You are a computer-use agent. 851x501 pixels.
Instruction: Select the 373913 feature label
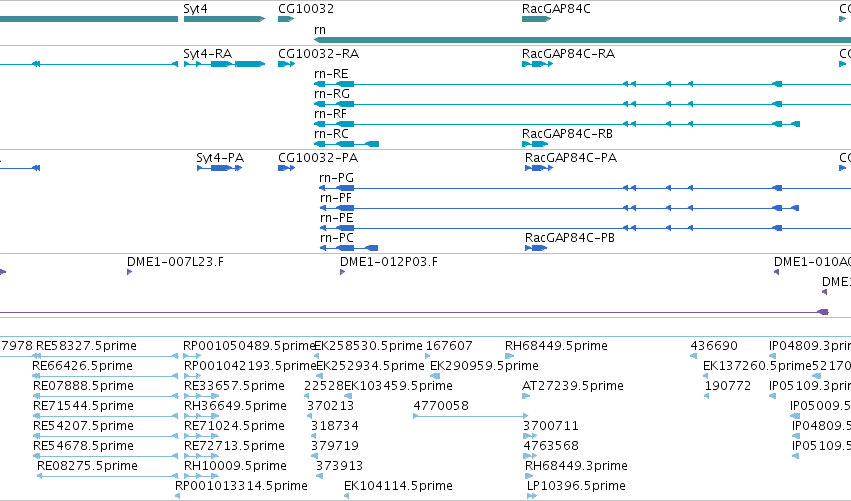(339, 467)
